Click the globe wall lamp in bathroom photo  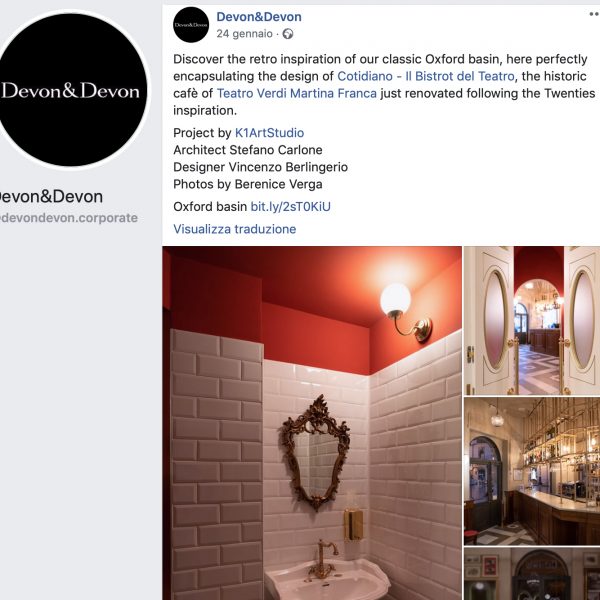pos(406,312)
